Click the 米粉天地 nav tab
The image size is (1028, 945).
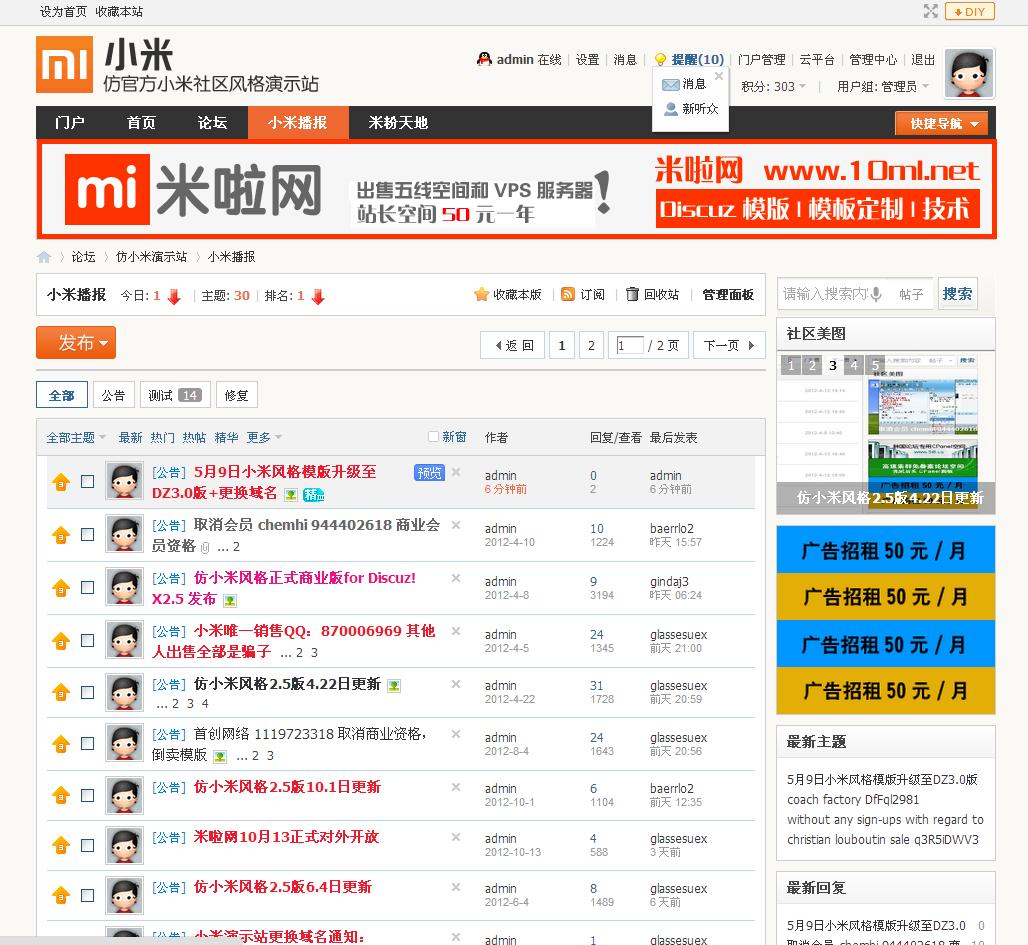coord(398,123)
